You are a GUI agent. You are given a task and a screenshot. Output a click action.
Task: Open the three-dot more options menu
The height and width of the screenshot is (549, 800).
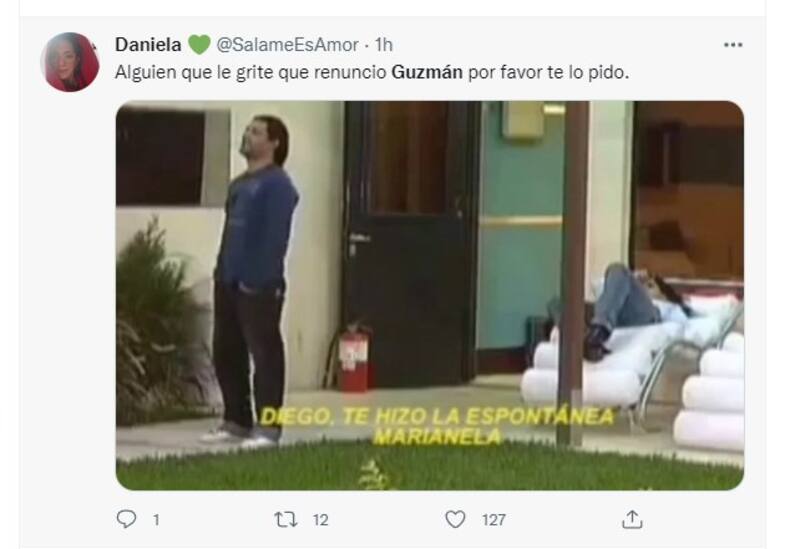tap(733, 45)
